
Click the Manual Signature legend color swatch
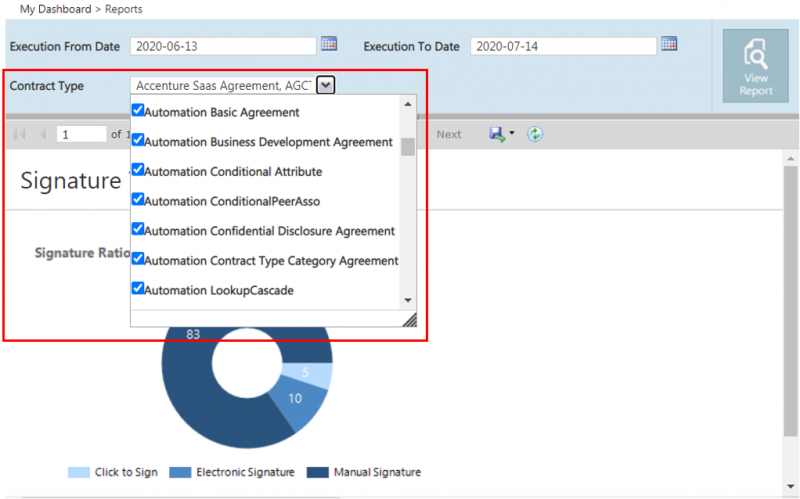320,472
